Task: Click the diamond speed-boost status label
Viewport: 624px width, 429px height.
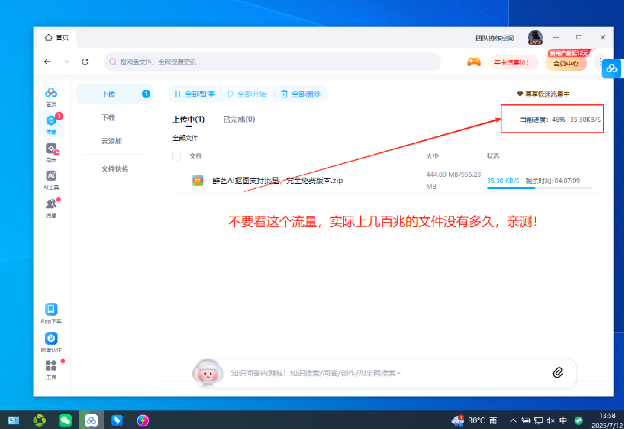Action: [x=543, y=94]
